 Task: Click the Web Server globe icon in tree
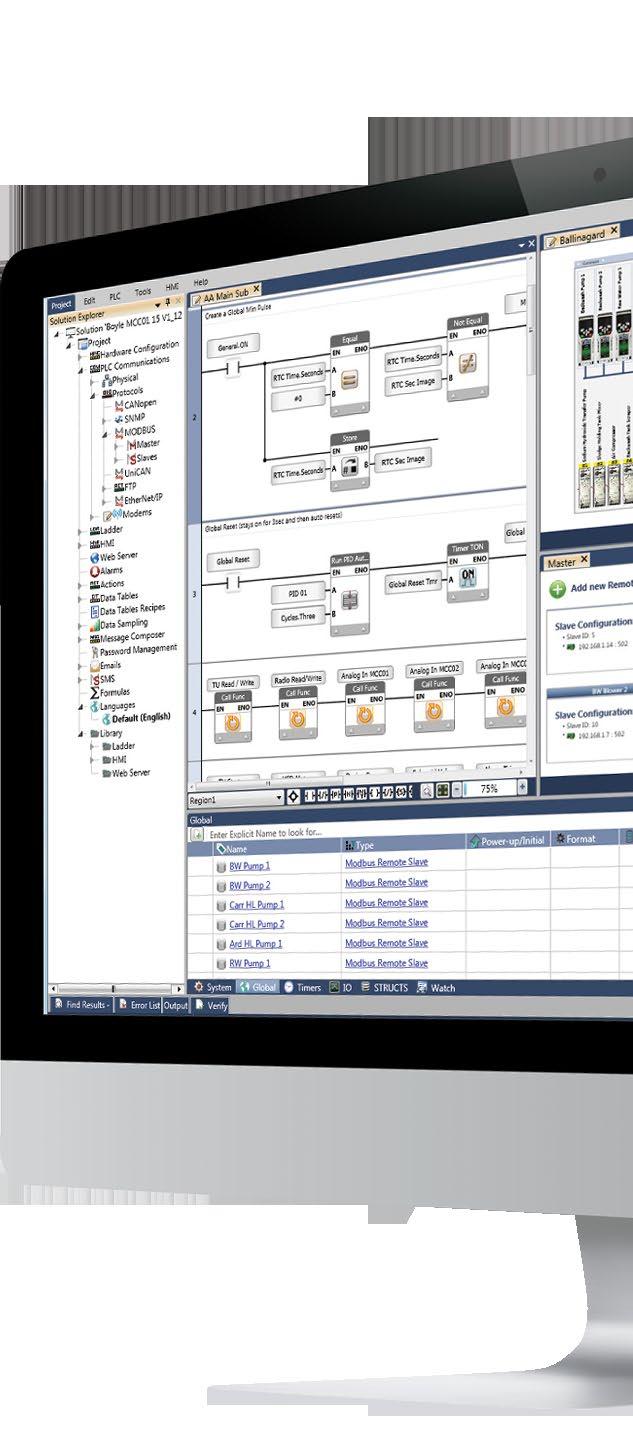click(96, 558)
